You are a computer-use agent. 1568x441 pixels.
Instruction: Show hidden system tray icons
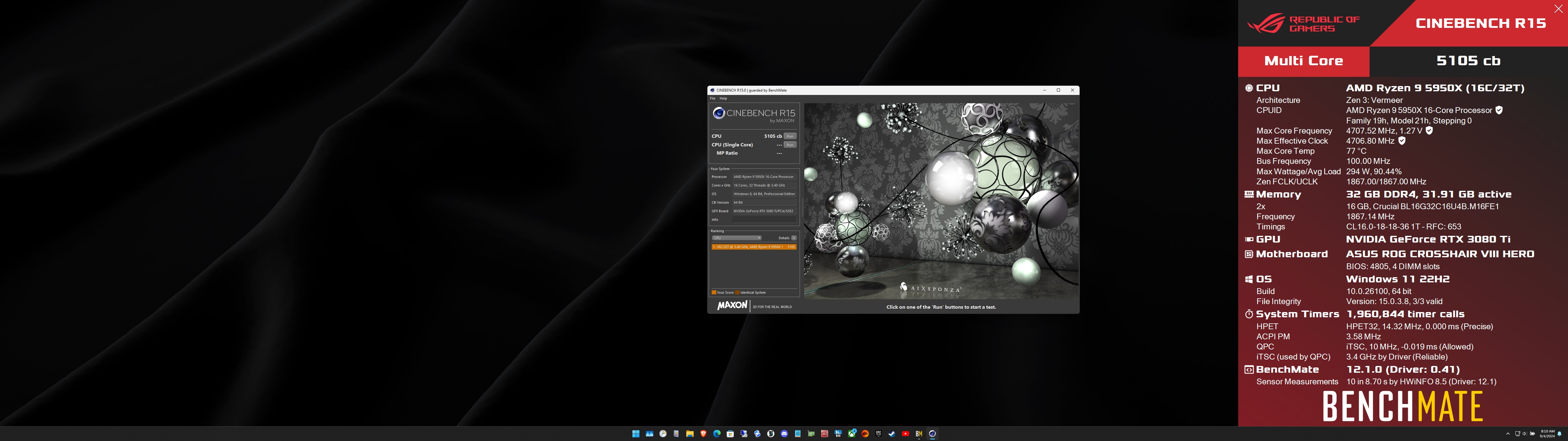click(1508, 434)
